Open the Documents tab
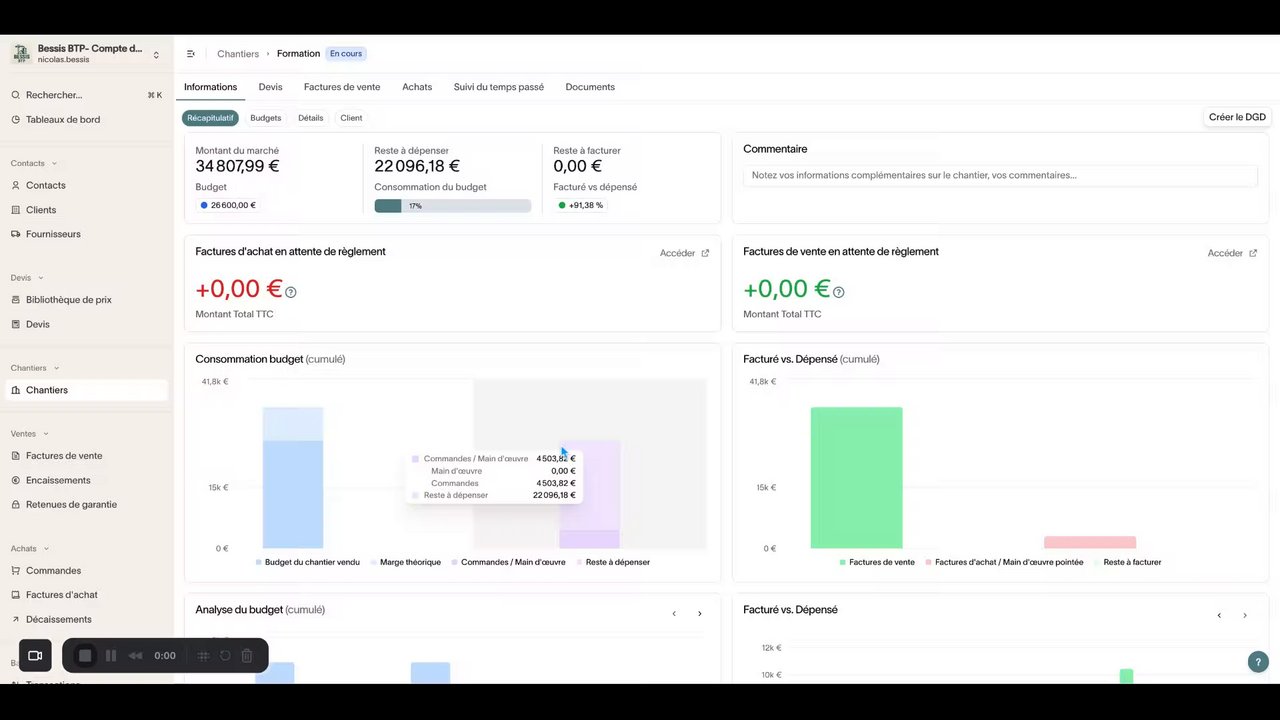The image size is (1280, 720). pyautogui.click(x=590, y=87)
